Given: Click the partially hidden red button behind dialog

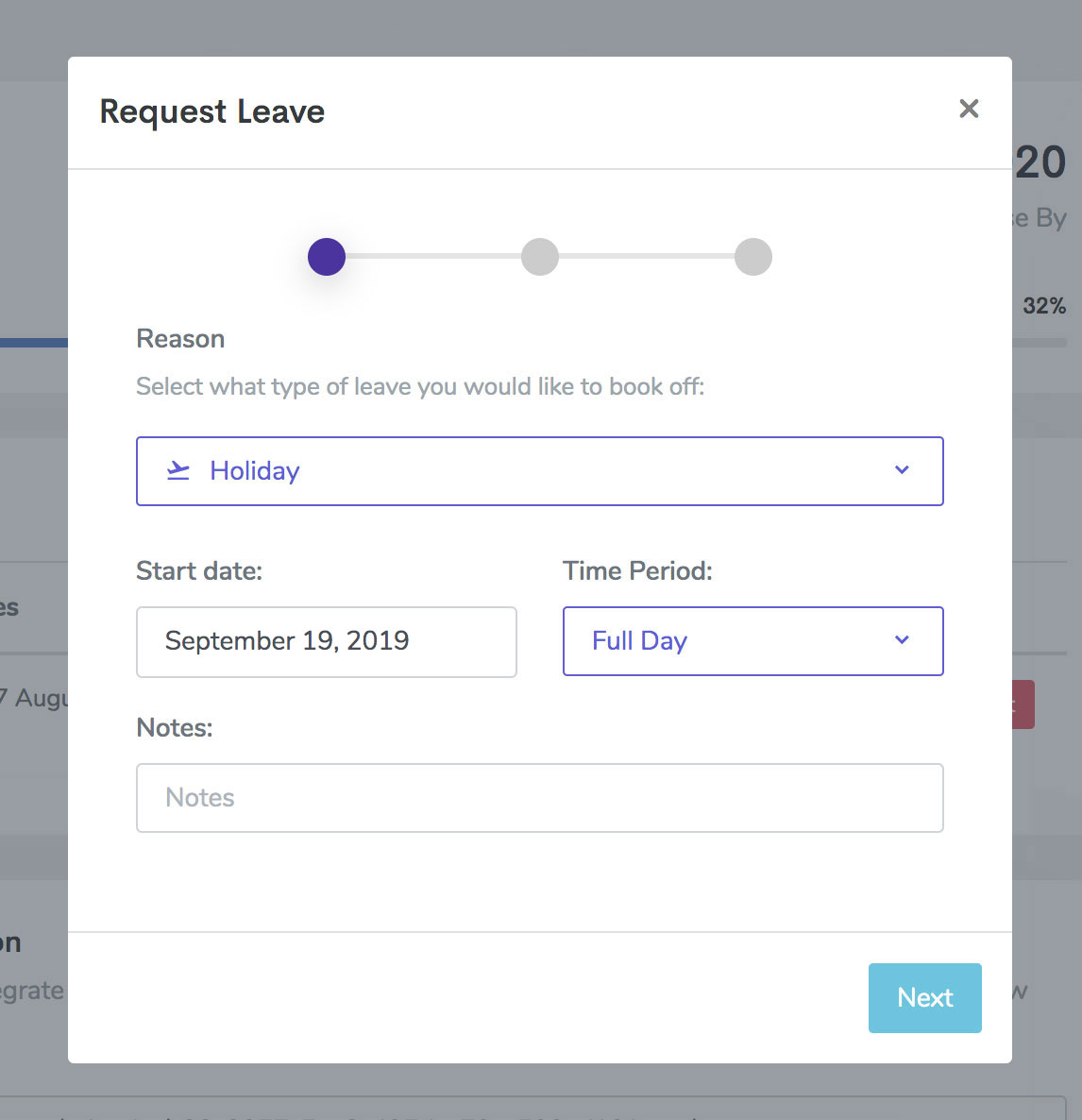Looking at the screenshot, I should point(1024,704).
